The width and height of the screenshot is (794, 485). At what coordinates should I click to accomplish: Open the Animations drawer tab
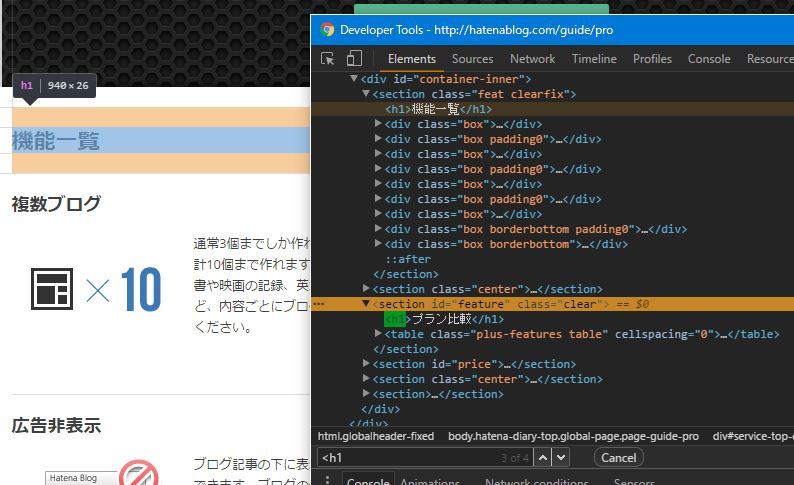pos(430,481)
